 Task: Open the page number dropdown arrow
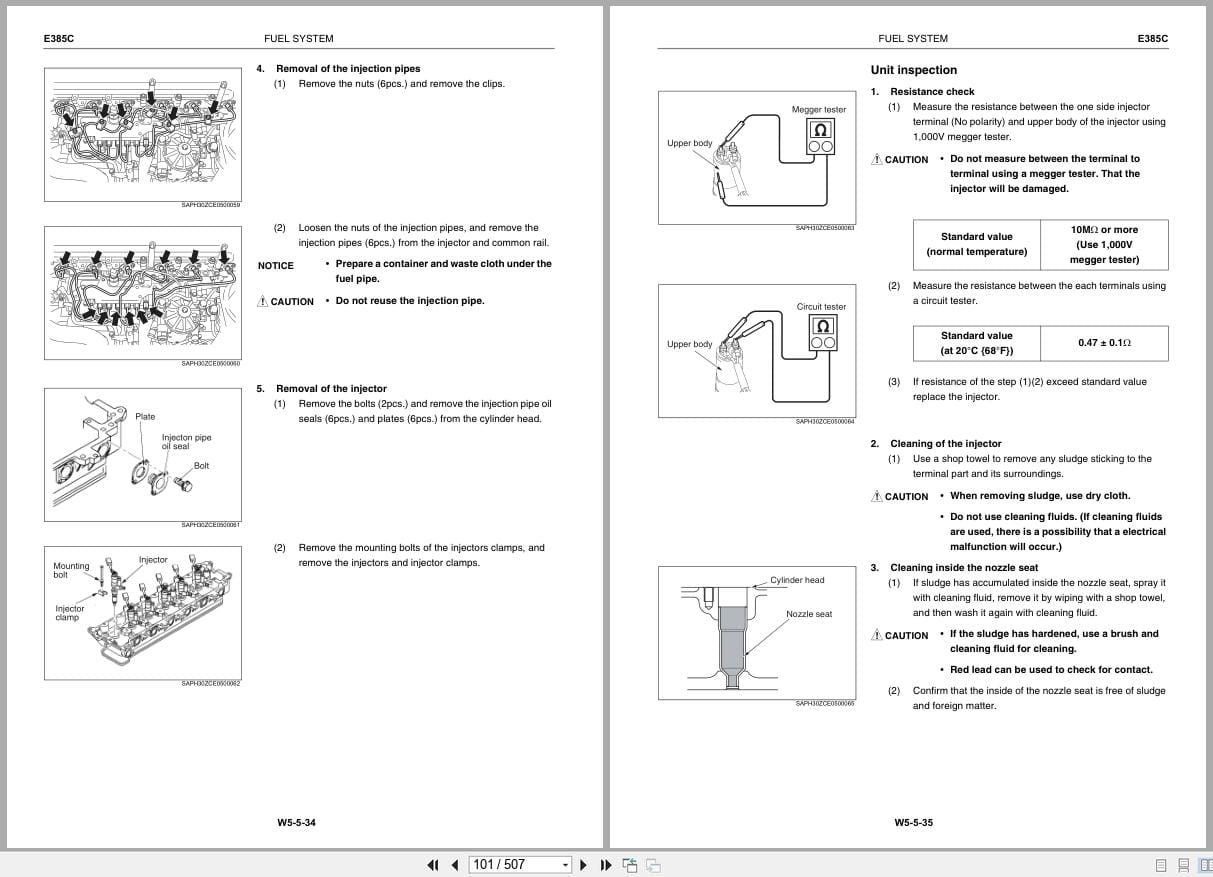(565, 865)
